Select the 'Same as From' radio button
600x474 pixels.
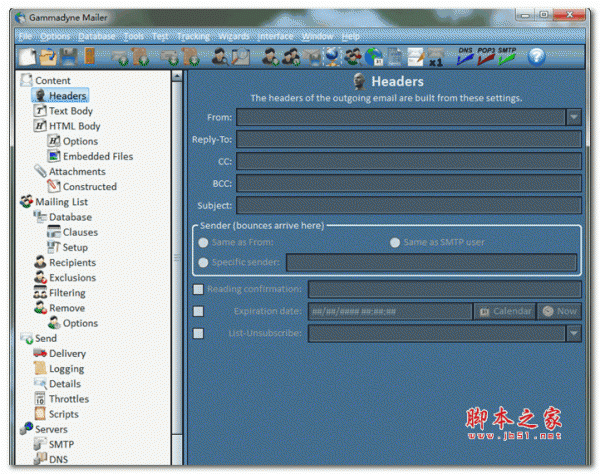(205, 242)
